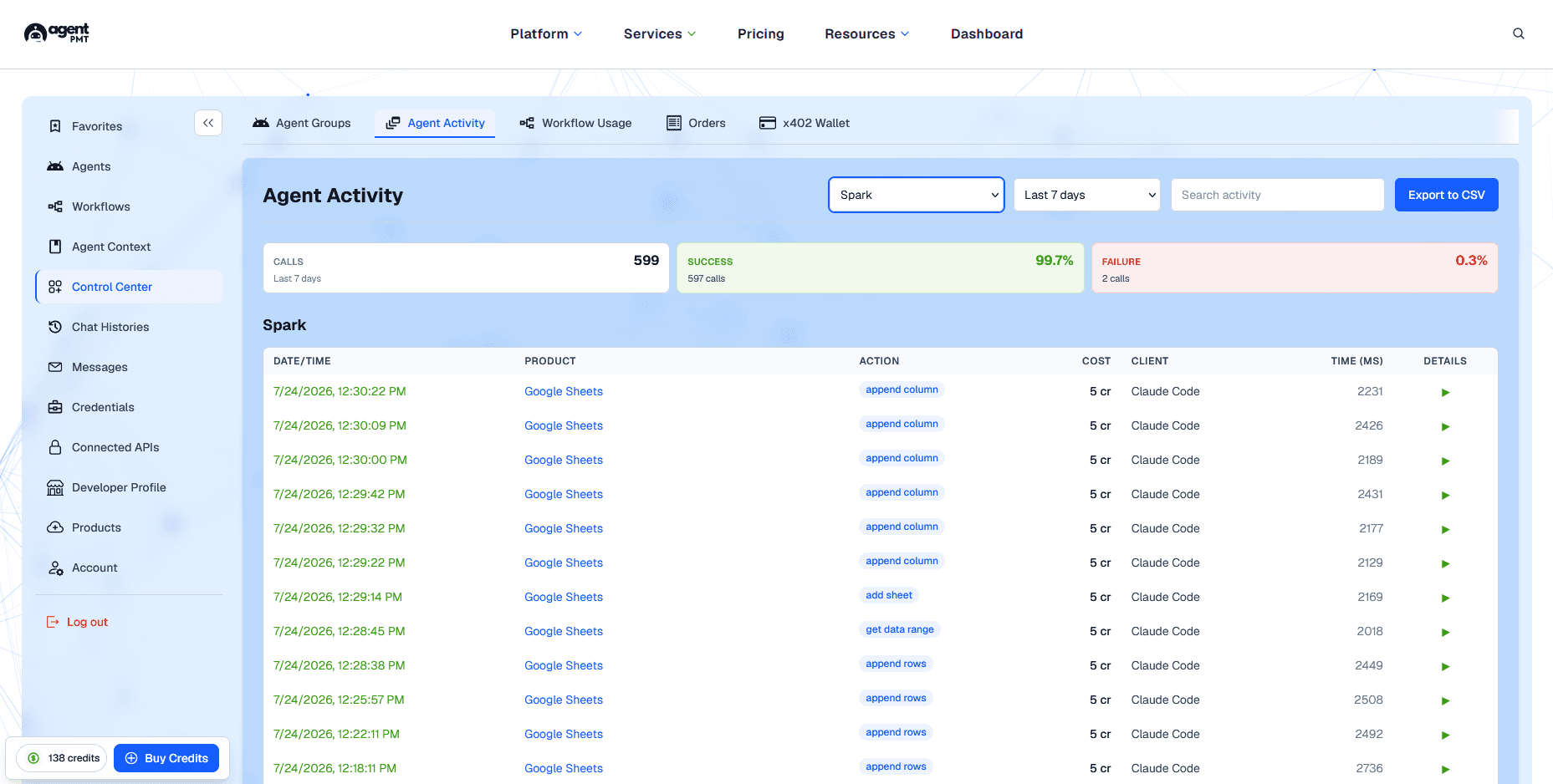Click the get data range action tag

coord(900,629)
